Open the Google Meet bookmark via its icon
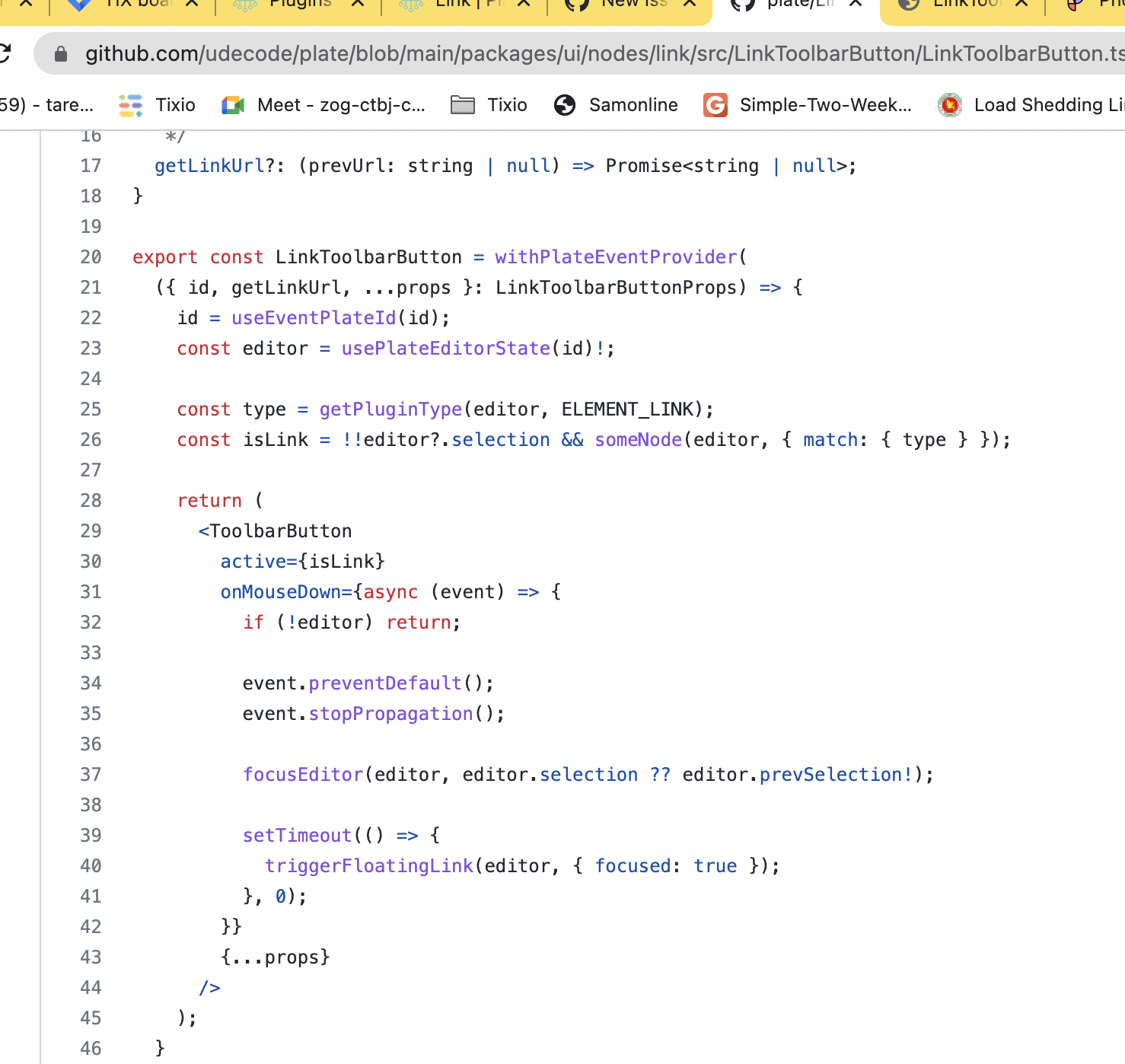 tap(232, 104)
